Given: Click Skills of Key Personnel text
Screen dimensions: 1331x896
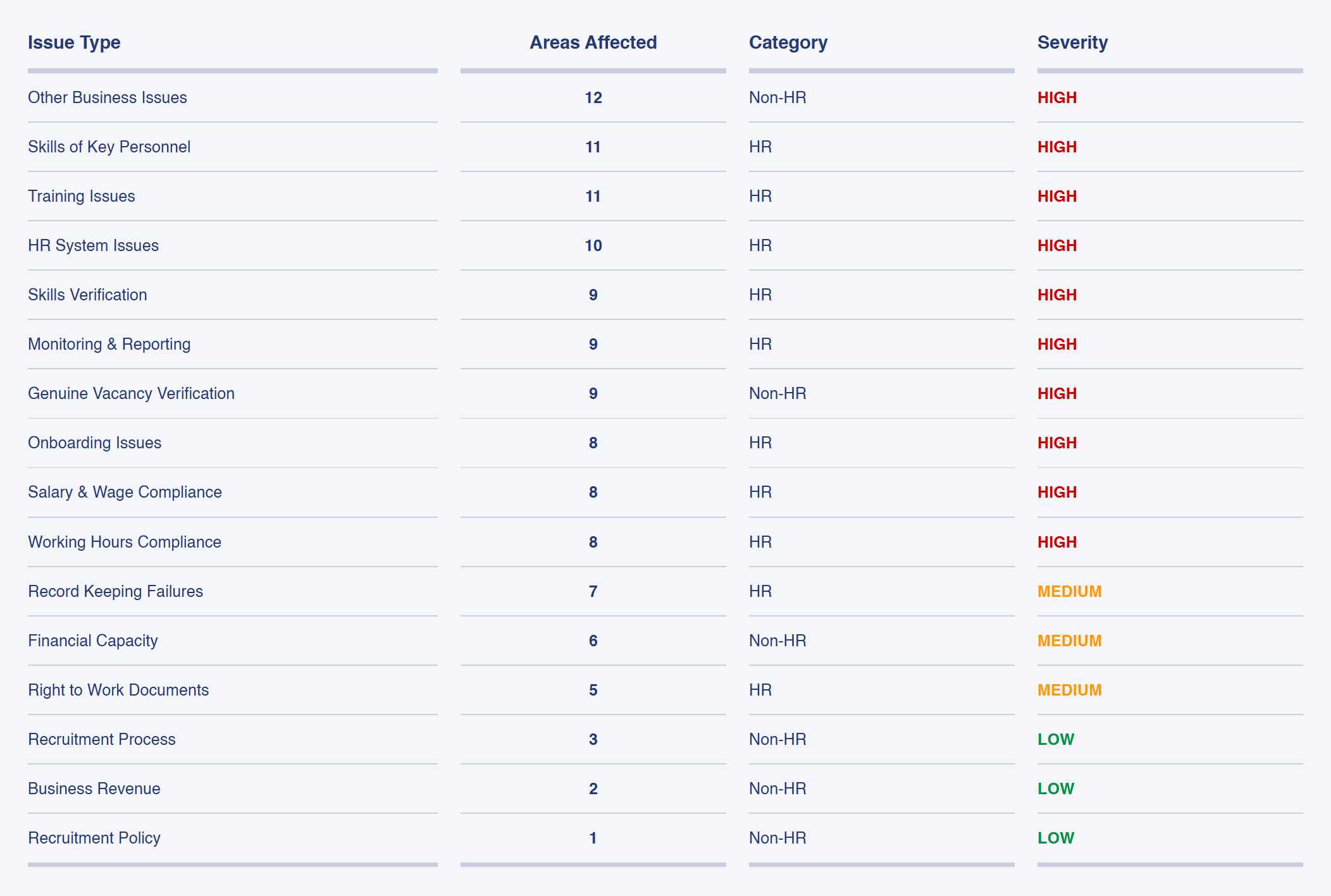Looking at the screenshot, I should coord(109,147).
